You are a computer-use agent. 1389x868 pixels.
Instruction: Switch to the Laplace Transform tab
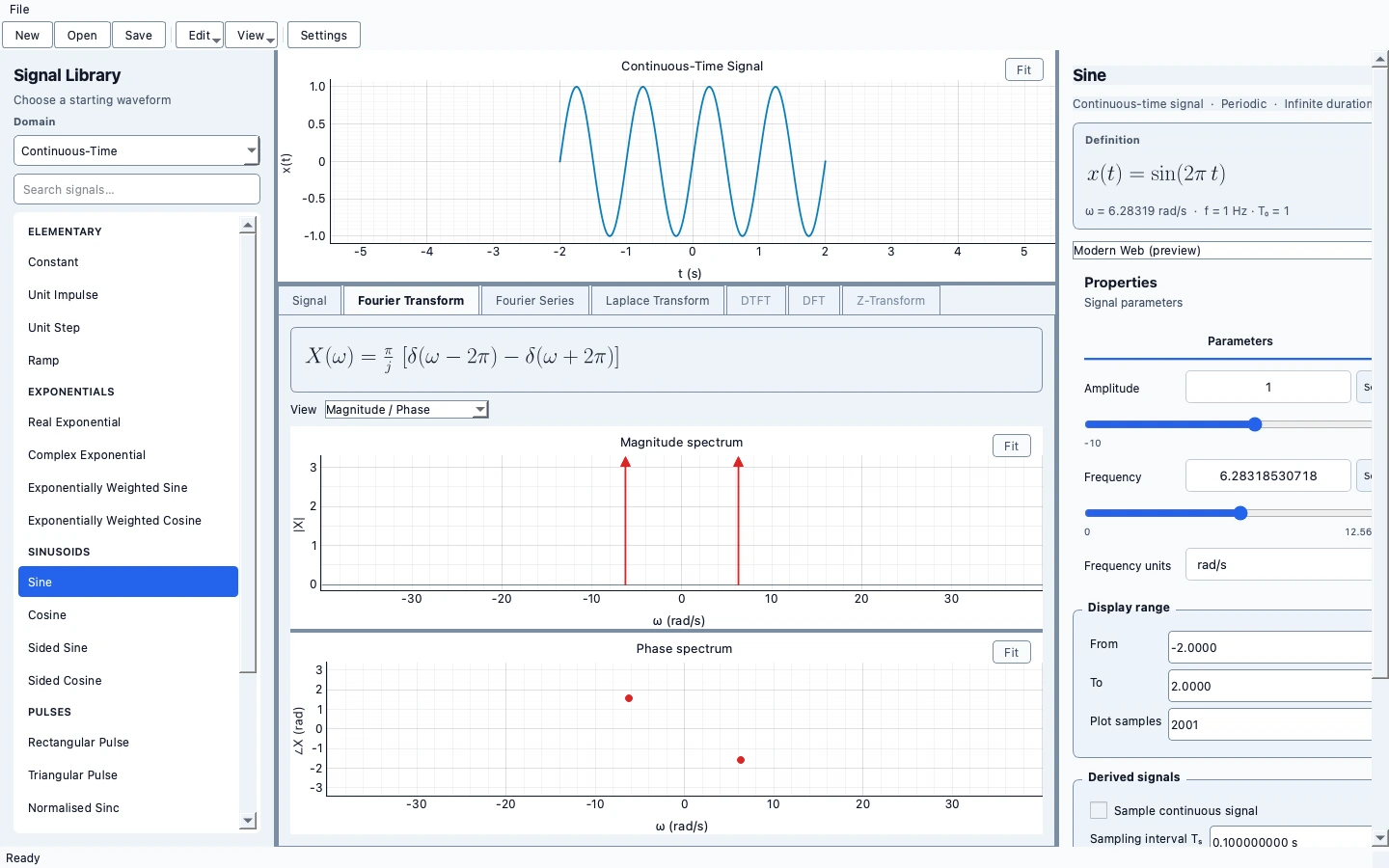tap(657, 301)
